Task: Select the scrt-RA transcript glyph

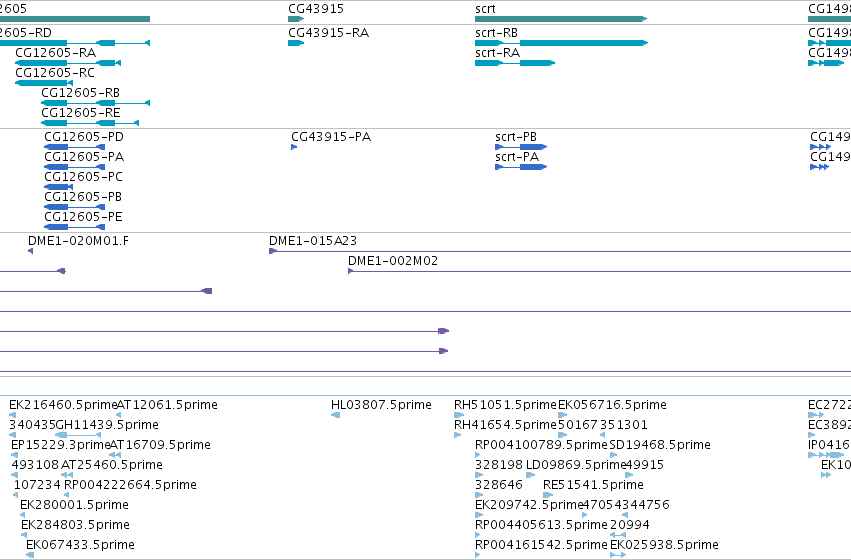Action: (x=515, y=63)
